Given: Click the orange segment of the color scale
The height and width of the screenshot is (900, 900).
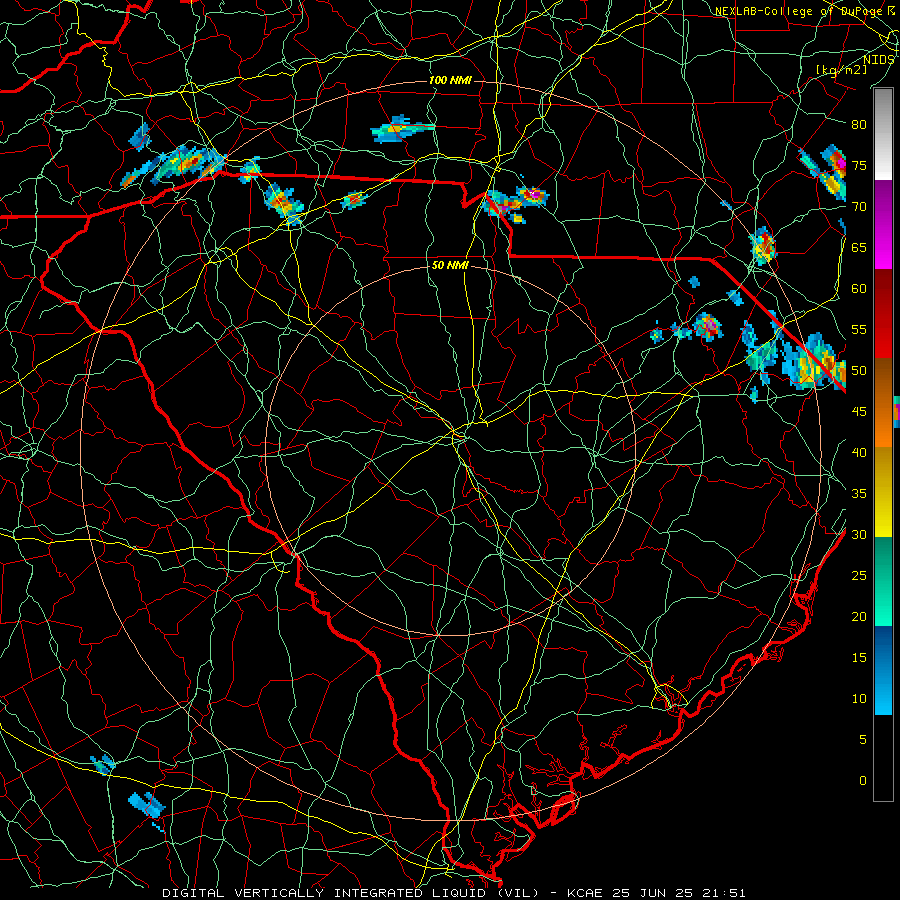Looking at the screenshot, I should [883, 425].
